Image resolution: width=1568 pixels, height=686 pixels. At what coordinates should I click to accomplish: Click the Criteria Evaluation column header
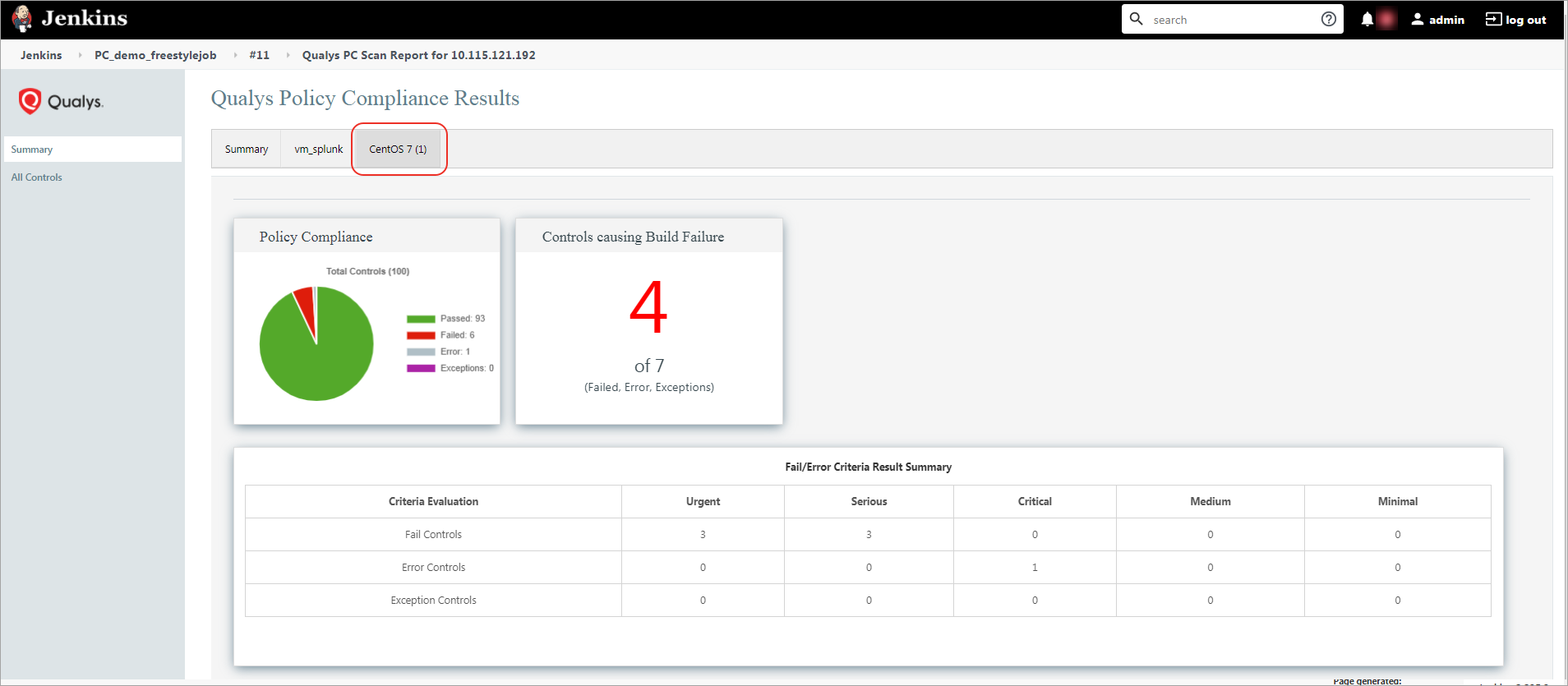[433, 501]
